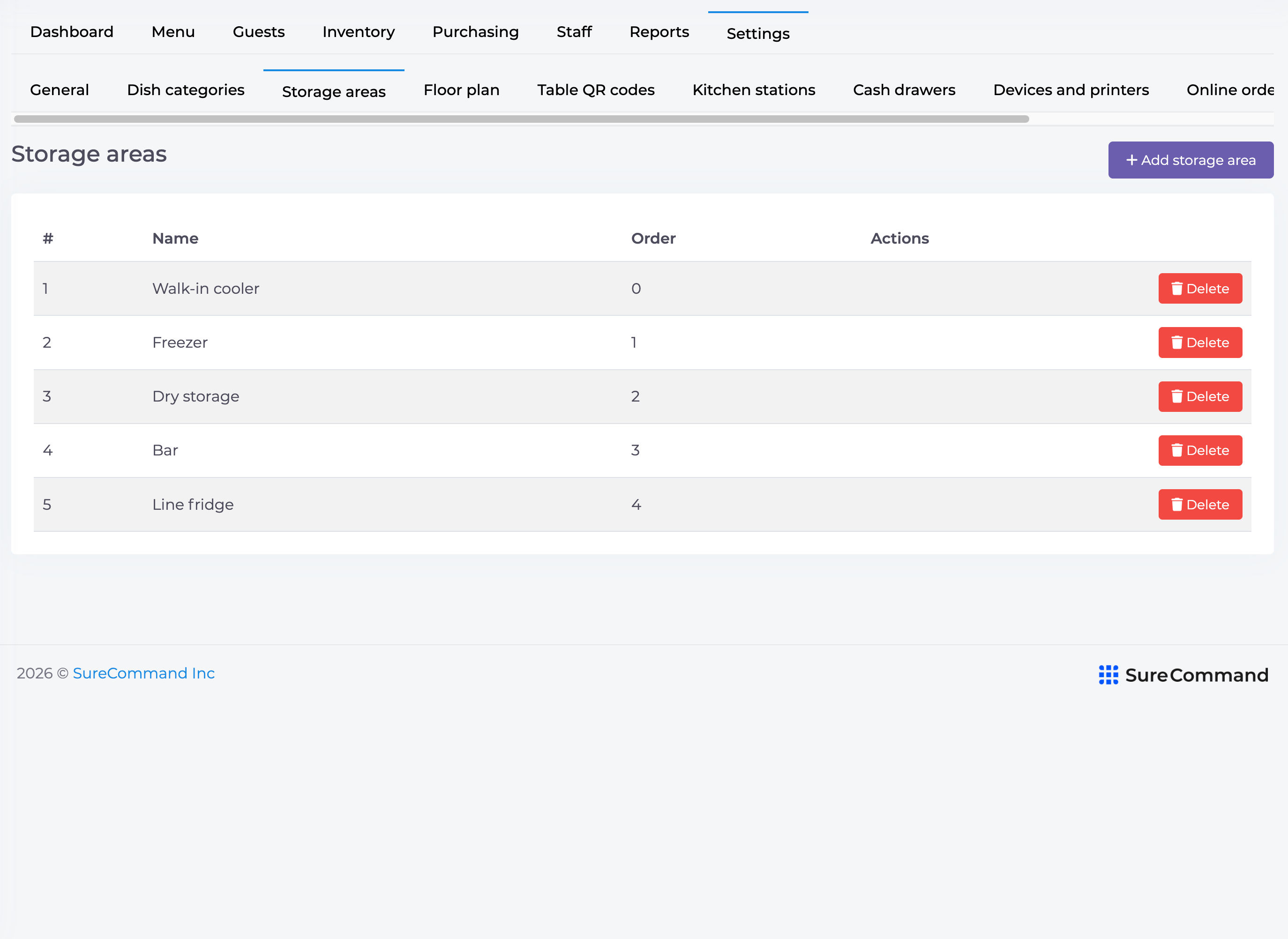This screenshot has height=939, width=1288.
Task: Open the Devices and printers tab
Action: [1071, 90]
